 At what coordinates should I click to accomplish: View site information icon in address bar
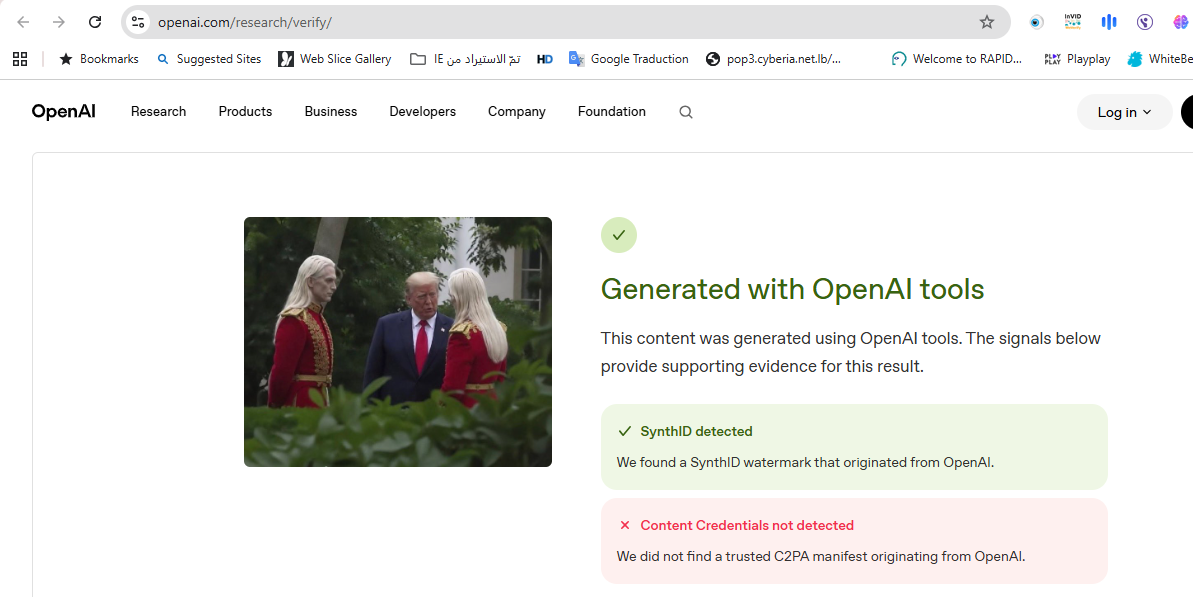[138, 22]
